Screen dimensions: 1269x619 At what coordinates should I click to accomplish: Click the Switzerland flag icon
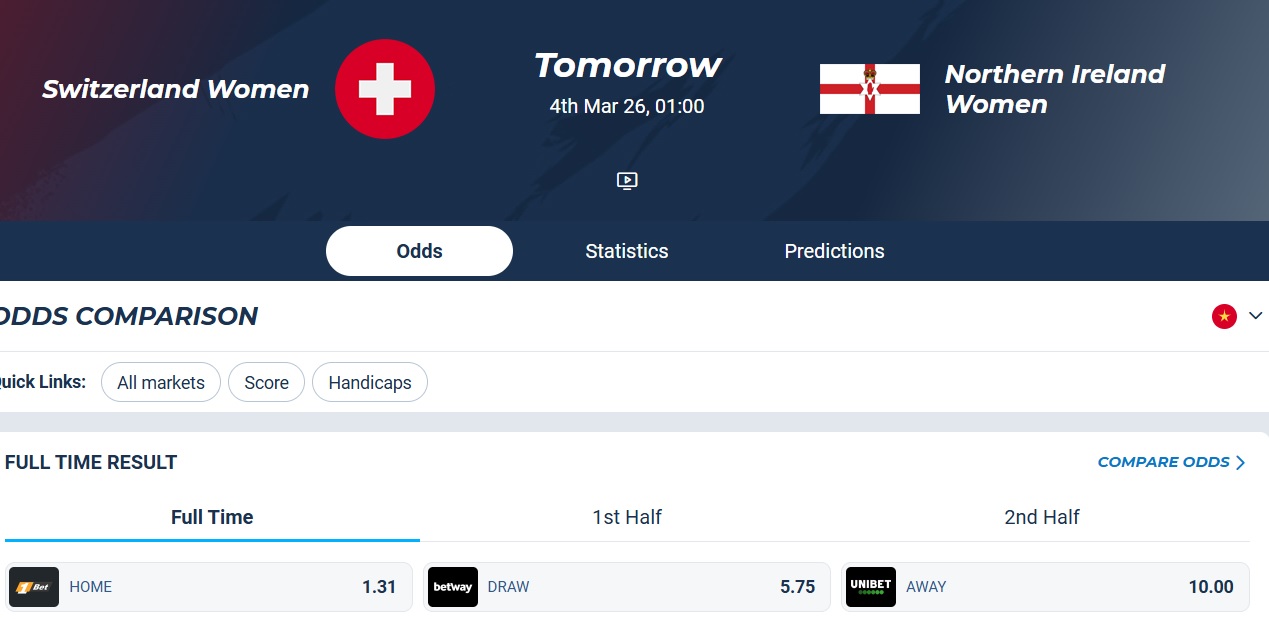tap(385, 89)
